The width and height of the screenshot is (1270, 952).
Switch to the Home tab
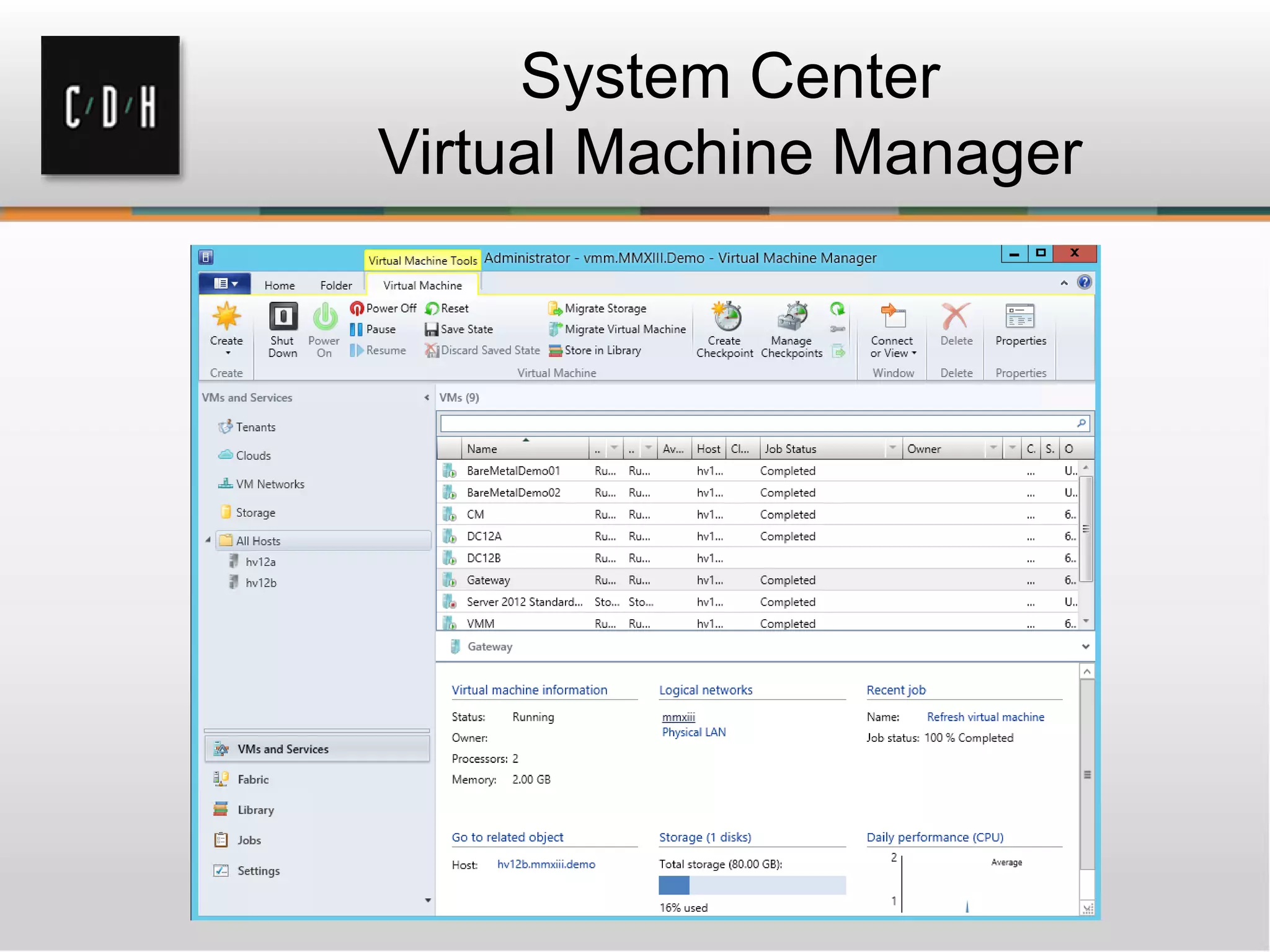click(x=280, y=285)
